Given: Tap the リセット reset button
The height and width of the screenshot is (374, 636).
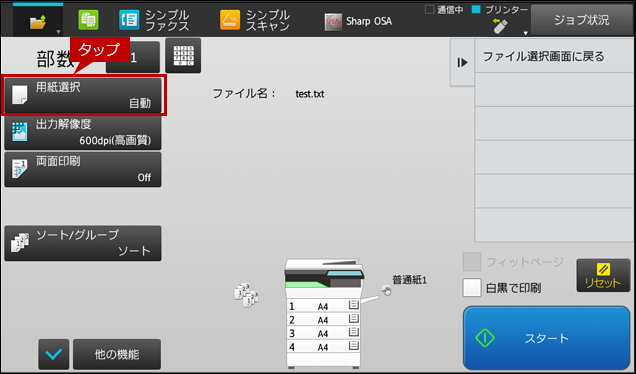Looking at the screenshot, I should (603, 275).
